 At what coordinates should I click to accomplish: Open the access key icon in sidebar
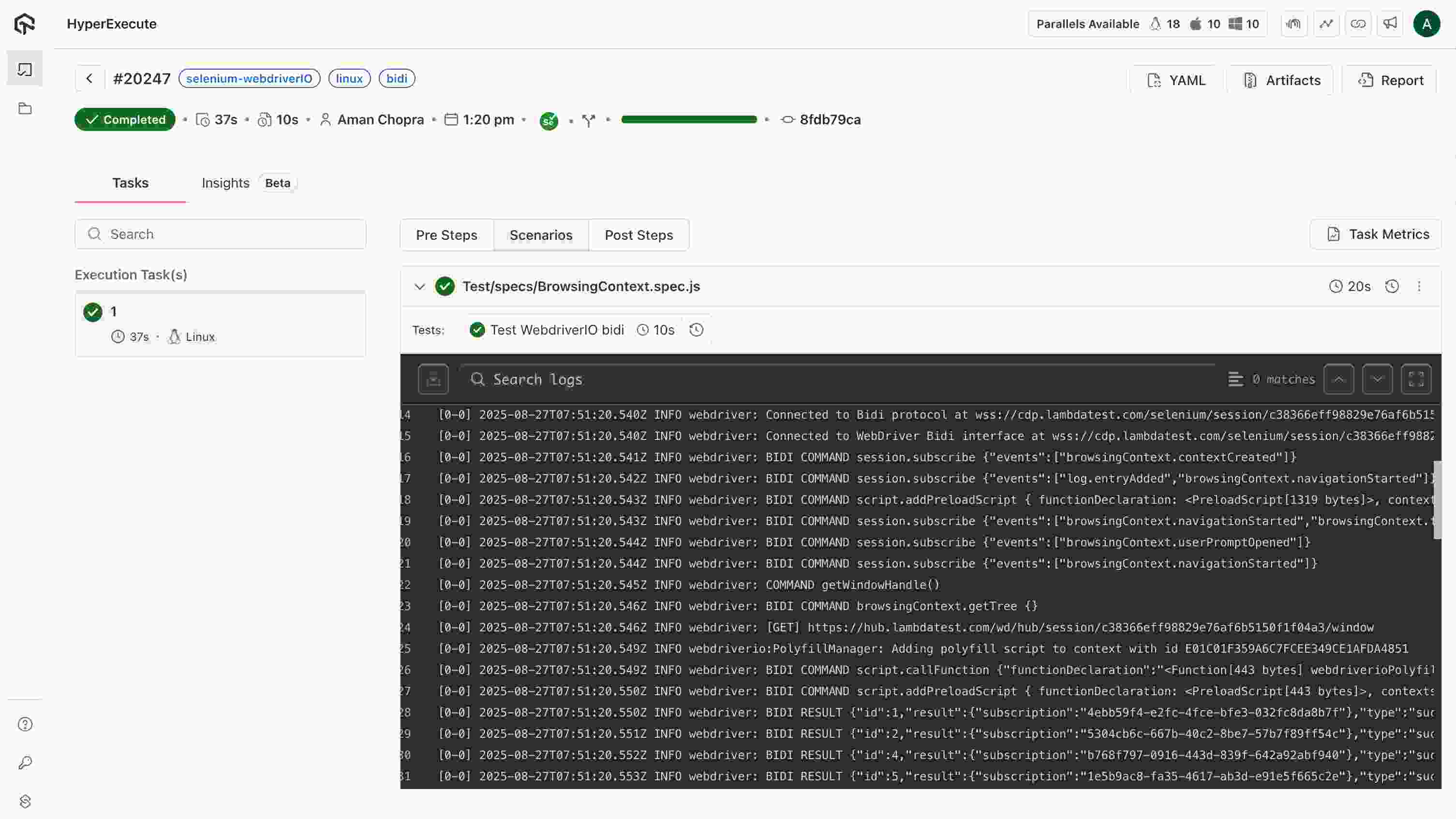pyautogui.click(x=25, y=762)
